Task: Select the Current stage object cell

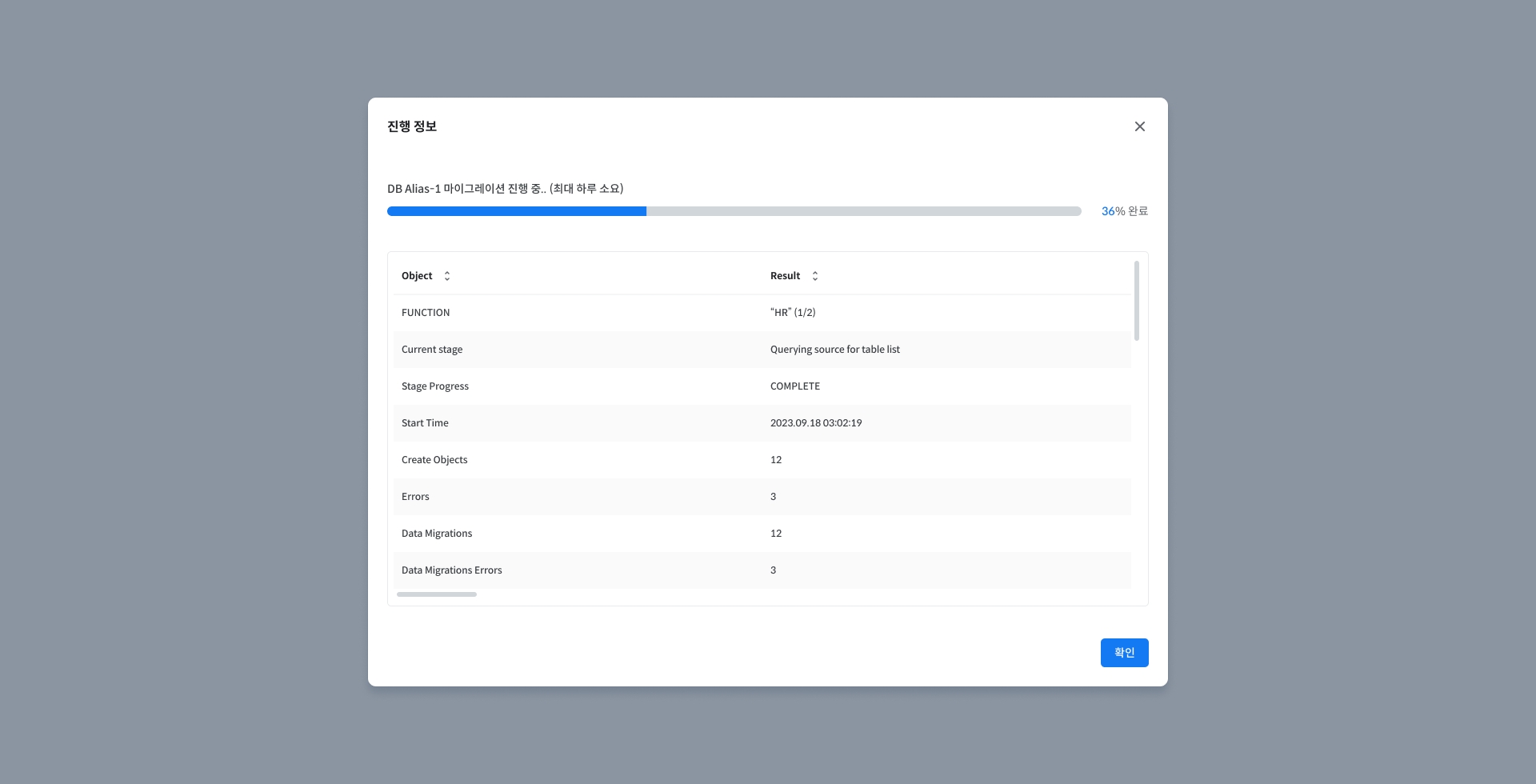Action: [432, 350]
